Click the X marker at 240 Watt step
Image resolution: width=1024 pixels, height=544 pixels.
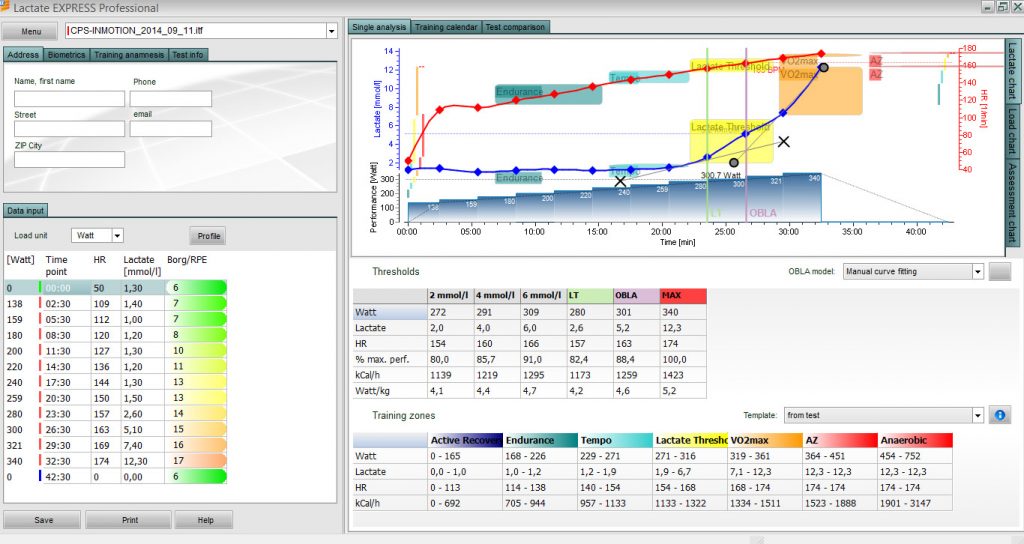tap(620, 181)
